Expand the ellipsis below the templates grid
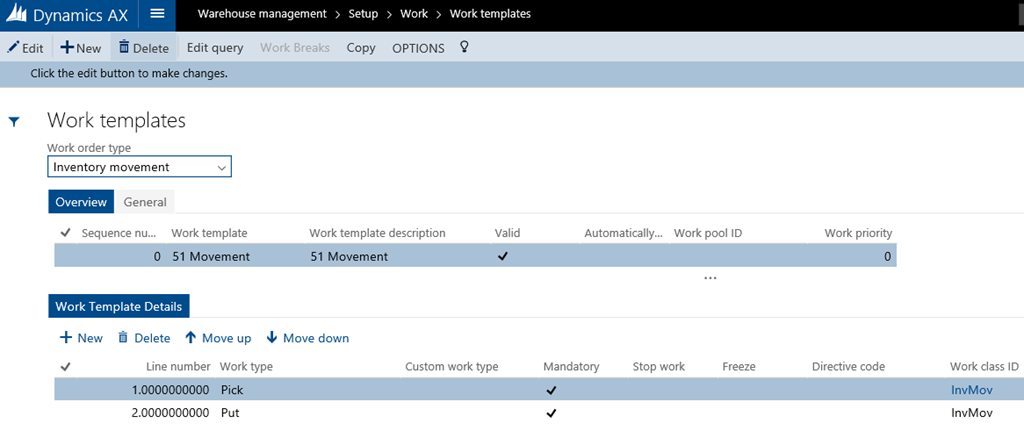Image resolution: width=1024 pixels, height=431 pixels. pos(710,278)
